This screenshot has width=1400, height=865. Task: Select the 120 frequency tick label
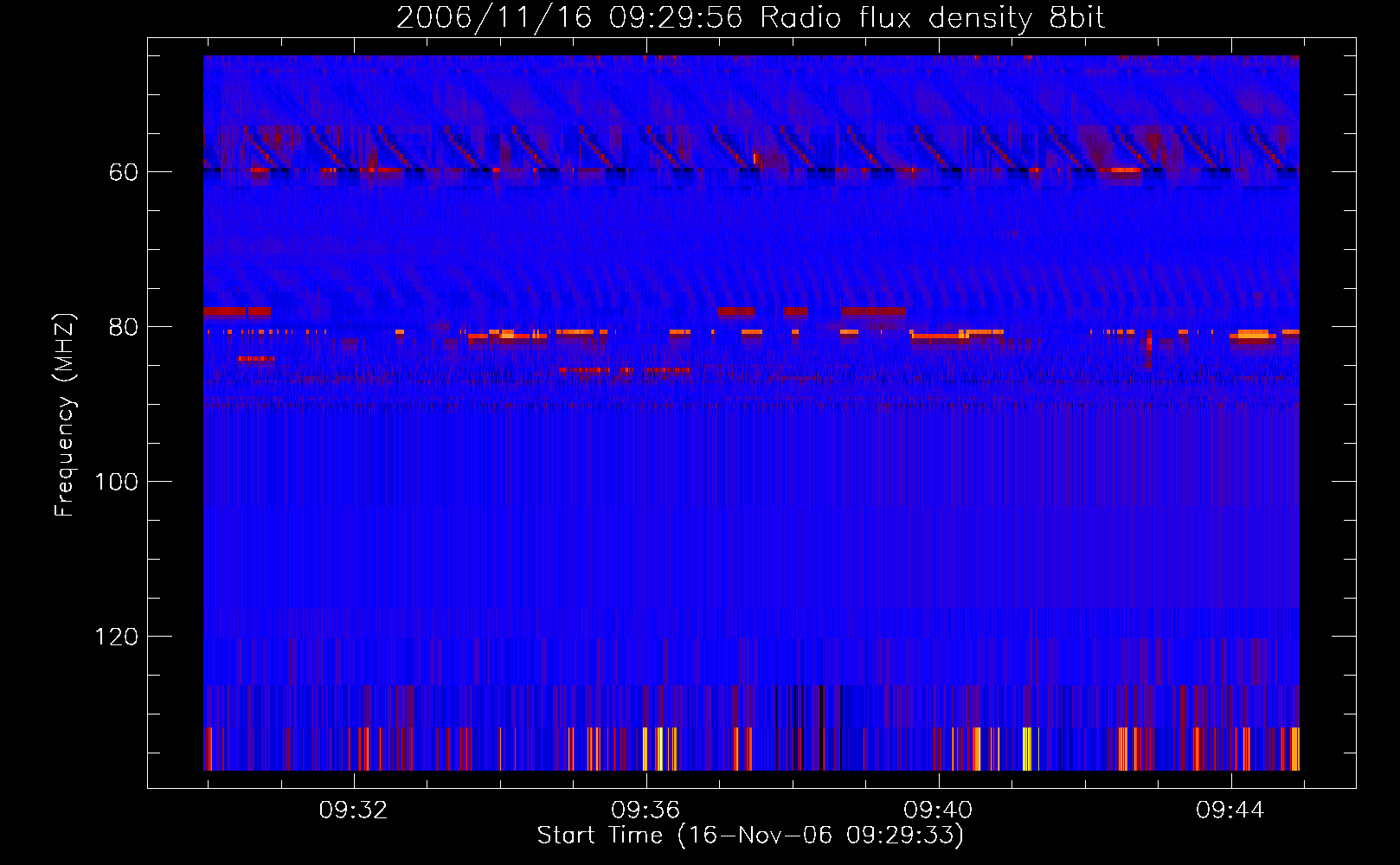point(117,637)
